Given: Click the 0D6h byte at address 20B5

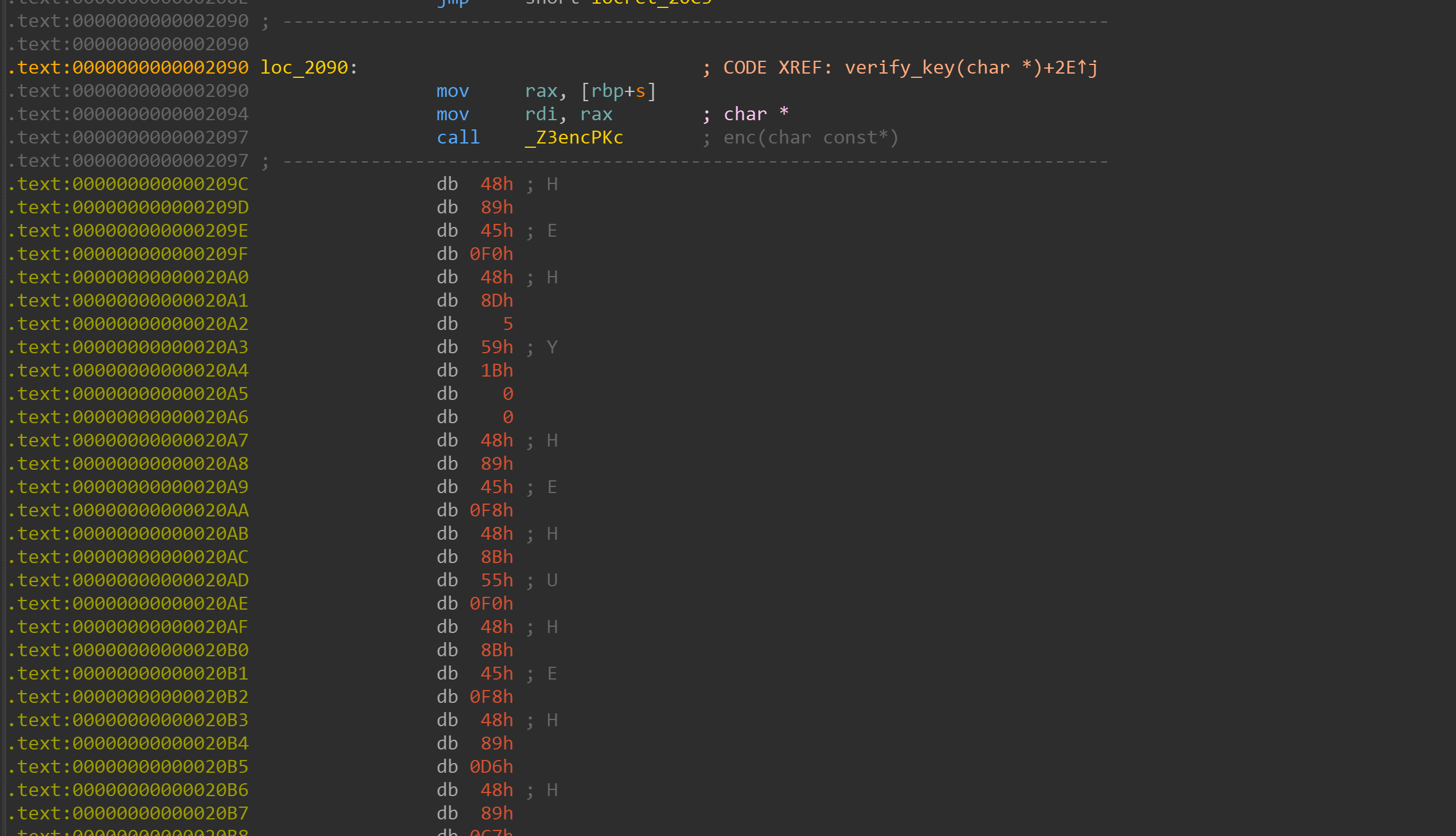Looking at the screenshot, I should (491, 767).
